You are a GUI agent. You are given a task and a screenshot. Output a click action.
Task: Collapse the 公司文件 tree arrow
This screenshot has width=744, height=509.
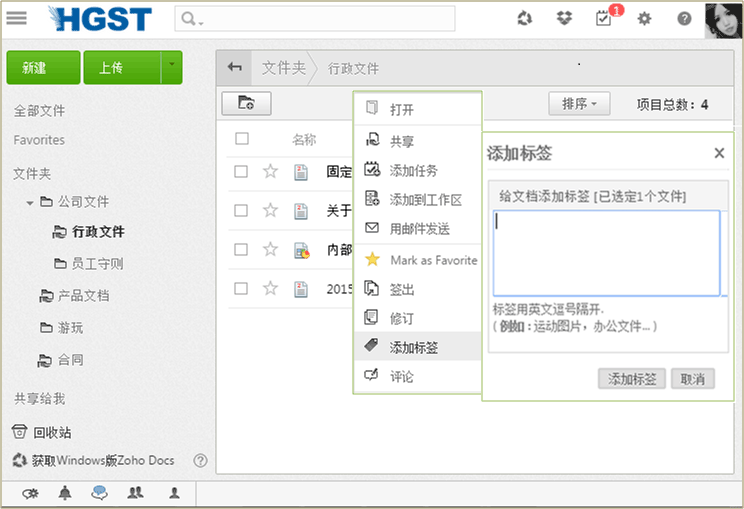pos(29,203)
